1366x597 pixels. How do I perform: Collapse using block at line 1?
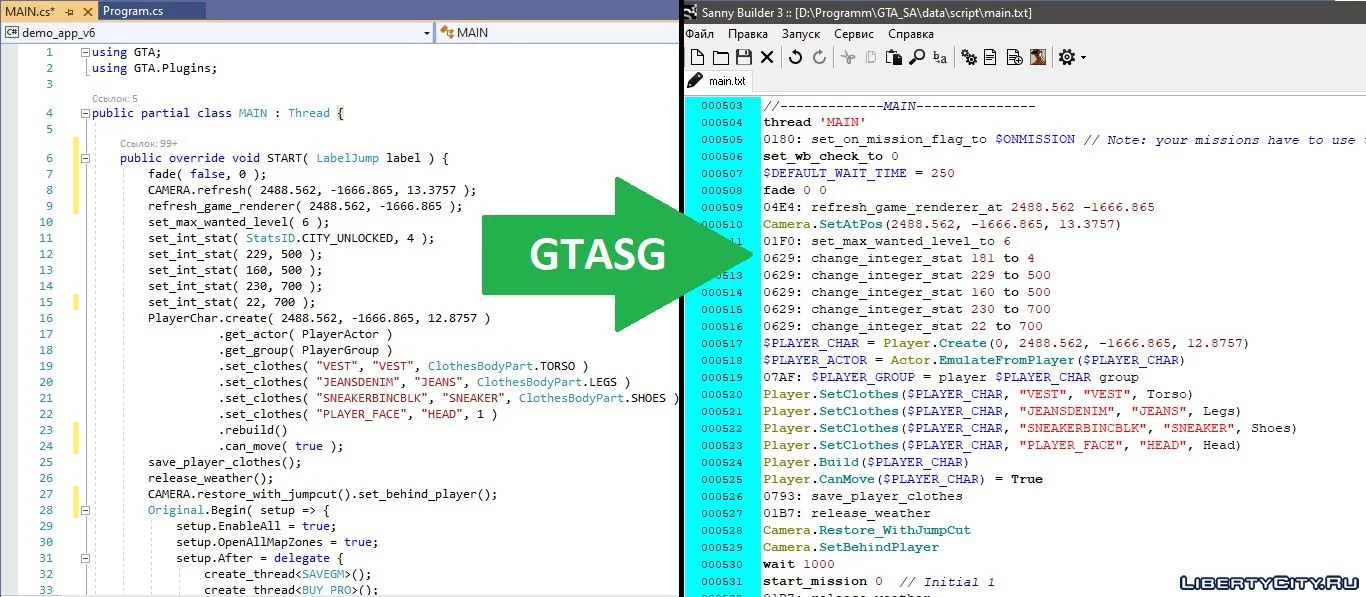85,52
